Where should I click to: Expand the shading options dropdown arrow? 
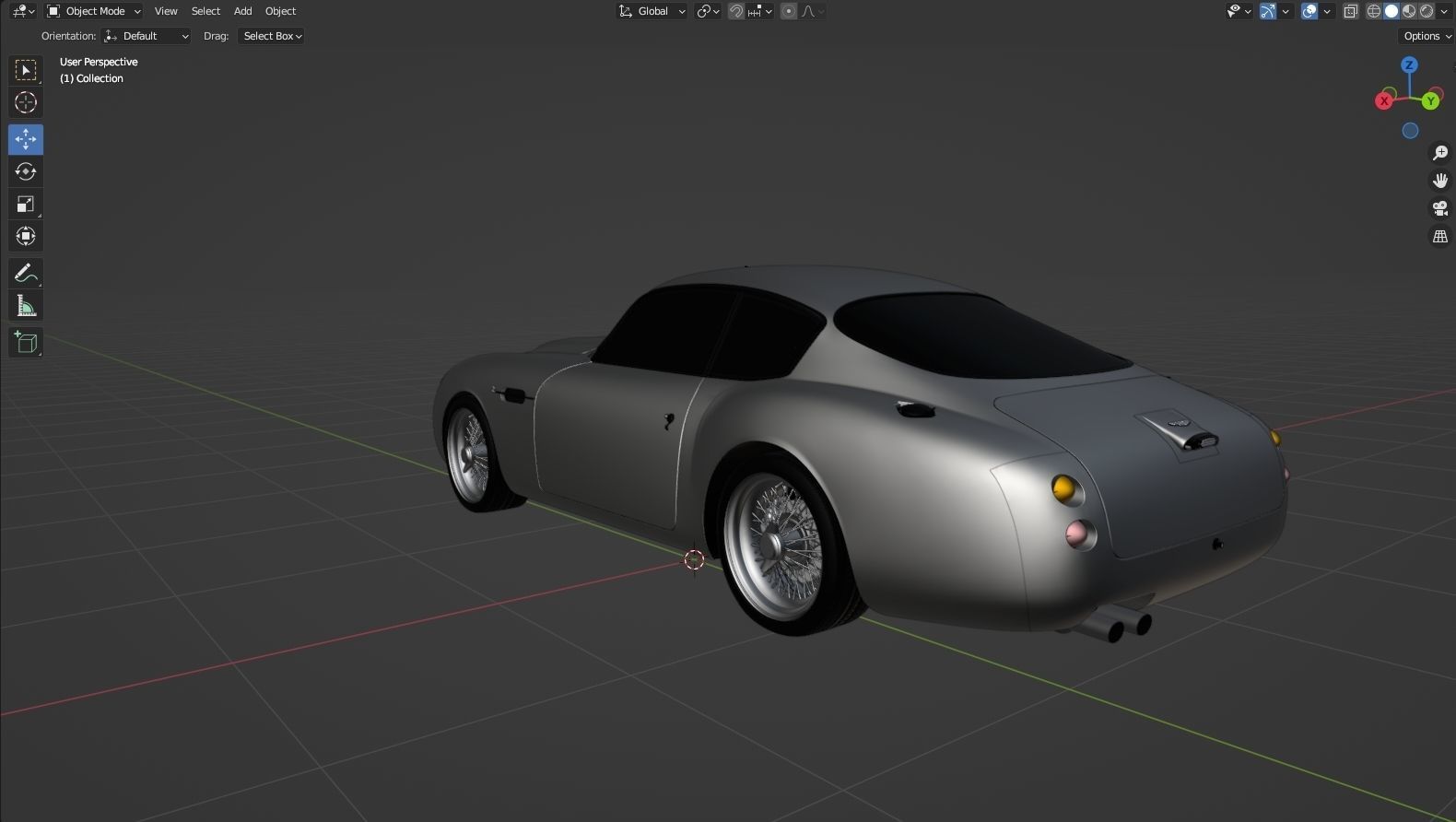tap(1444, 11)
